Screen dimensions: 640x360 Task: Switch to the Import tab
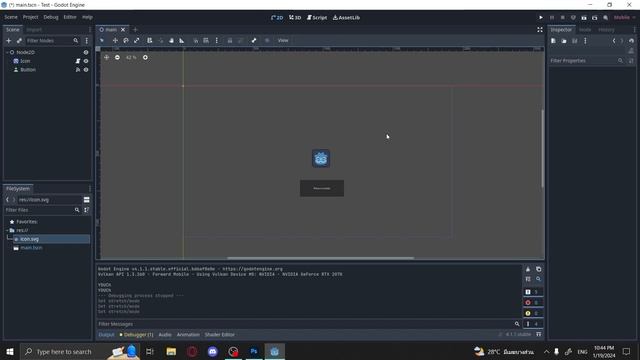coord(34,29)
